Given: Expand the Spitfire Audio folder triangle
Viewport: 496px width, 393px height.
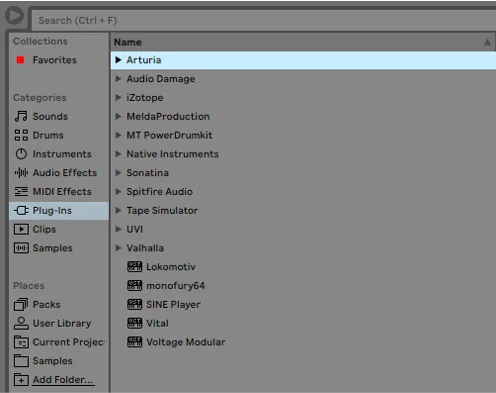Looking at the screenshot, I should 118,191.
